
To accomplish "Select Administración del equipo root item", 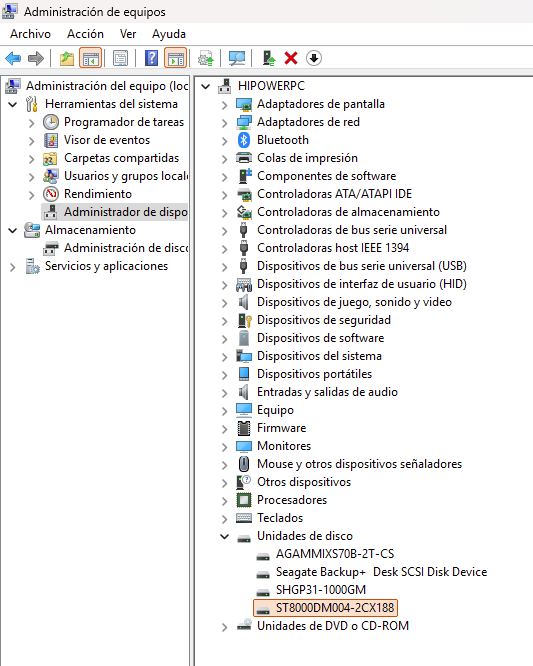I will (107, 86).
